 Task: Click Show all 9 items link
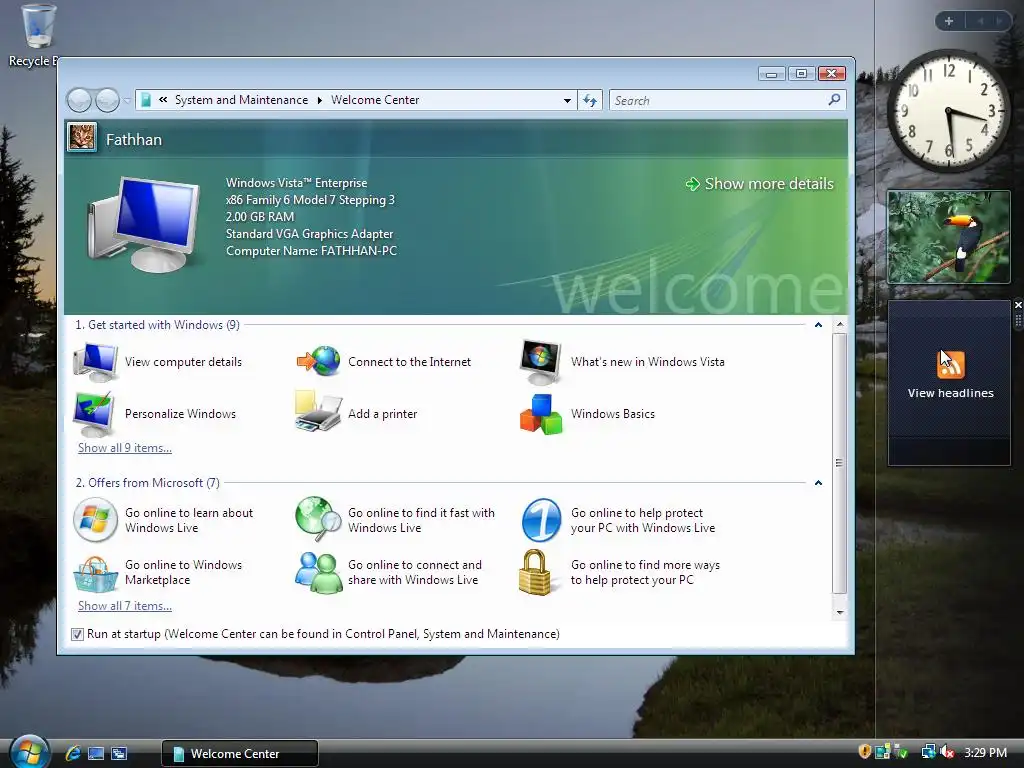pyautogui.click(x=125, y=448)
